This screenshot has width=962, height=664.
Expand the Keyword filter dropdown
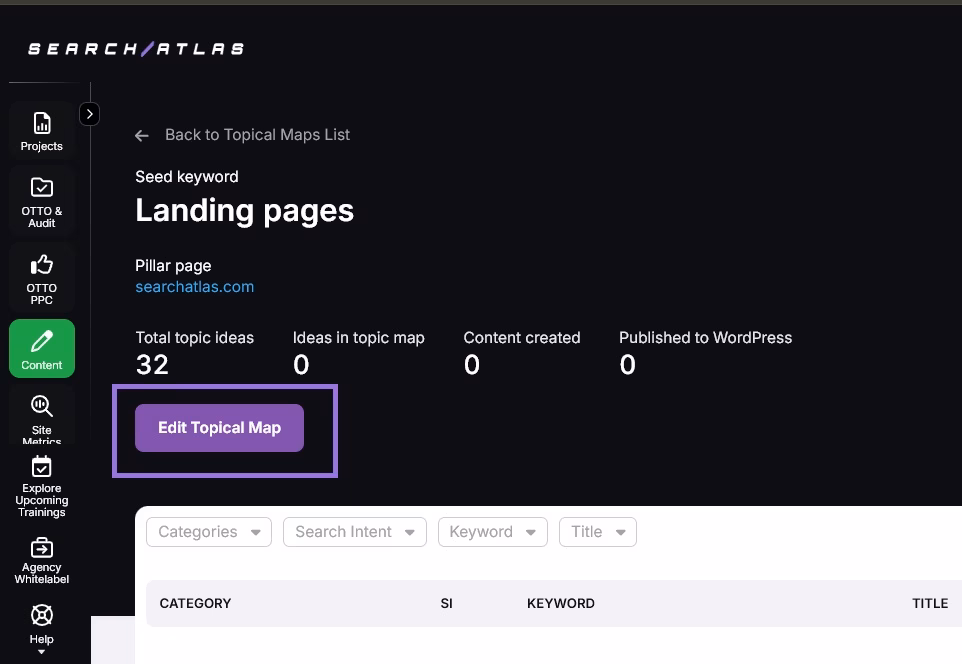pyautogui.click(x=492, y=532)
